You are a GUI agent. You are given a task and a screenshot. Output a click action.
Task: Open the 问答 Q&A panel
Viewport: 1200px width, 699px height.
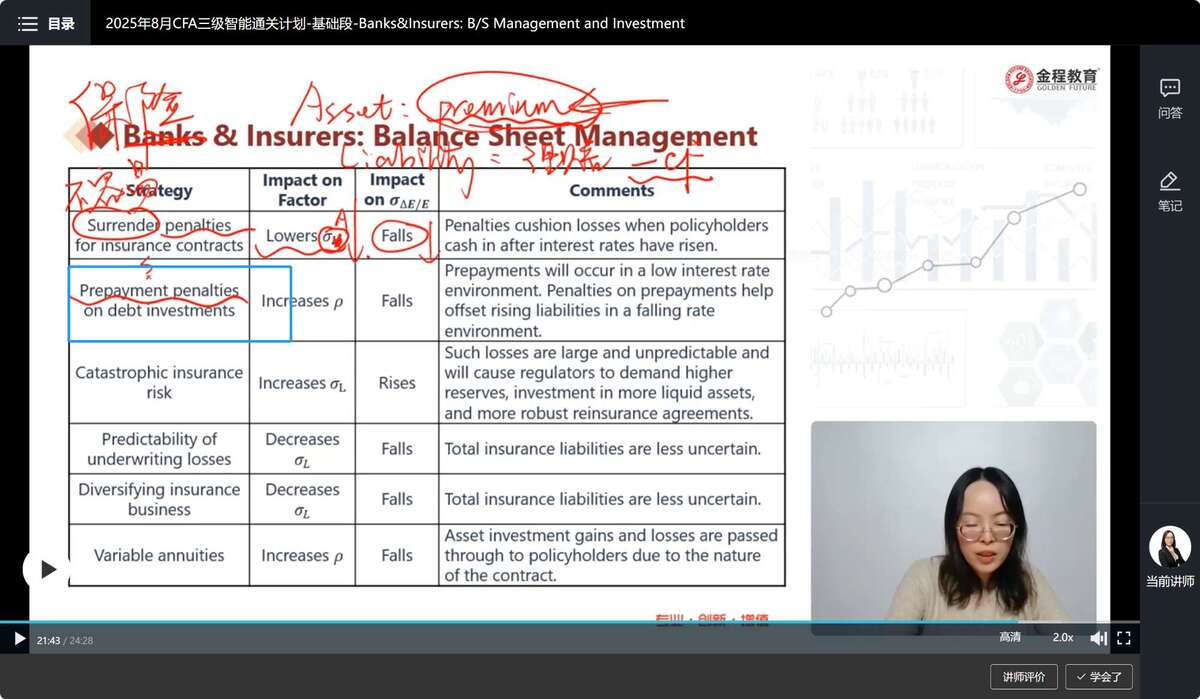1169,98
